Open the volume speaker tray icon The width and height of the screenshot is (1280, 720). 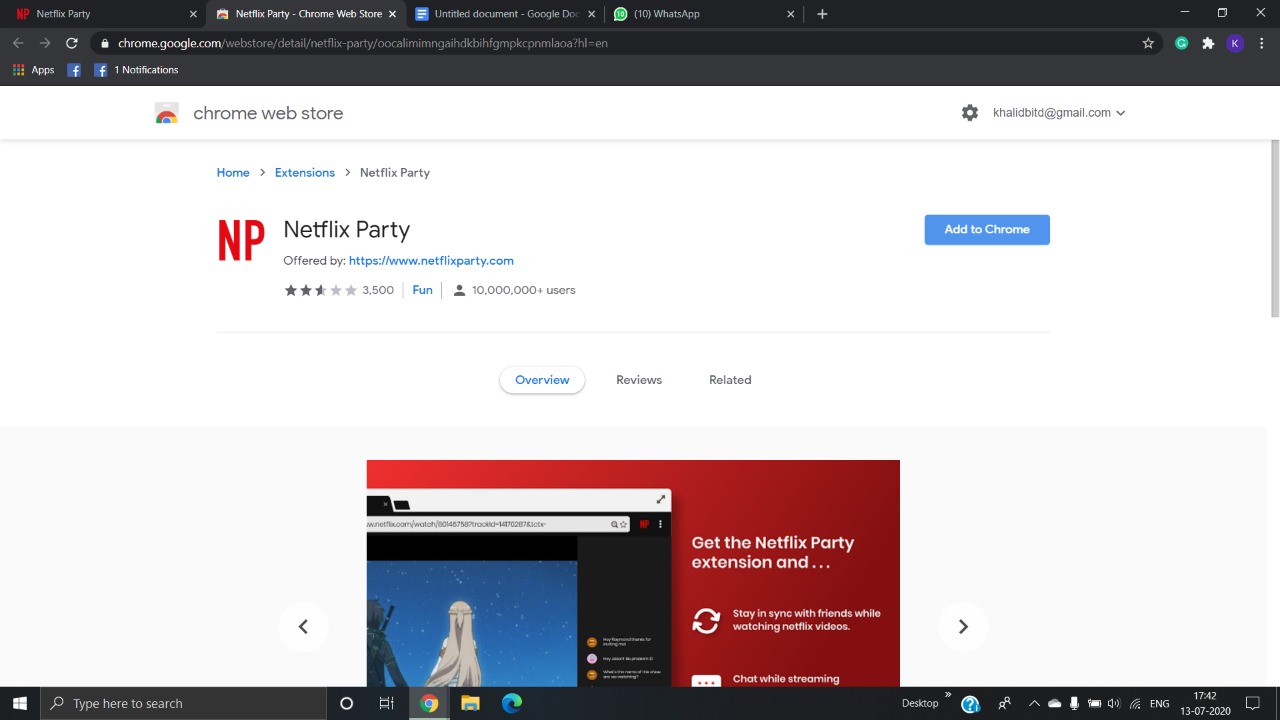(x=1114, y=704)
